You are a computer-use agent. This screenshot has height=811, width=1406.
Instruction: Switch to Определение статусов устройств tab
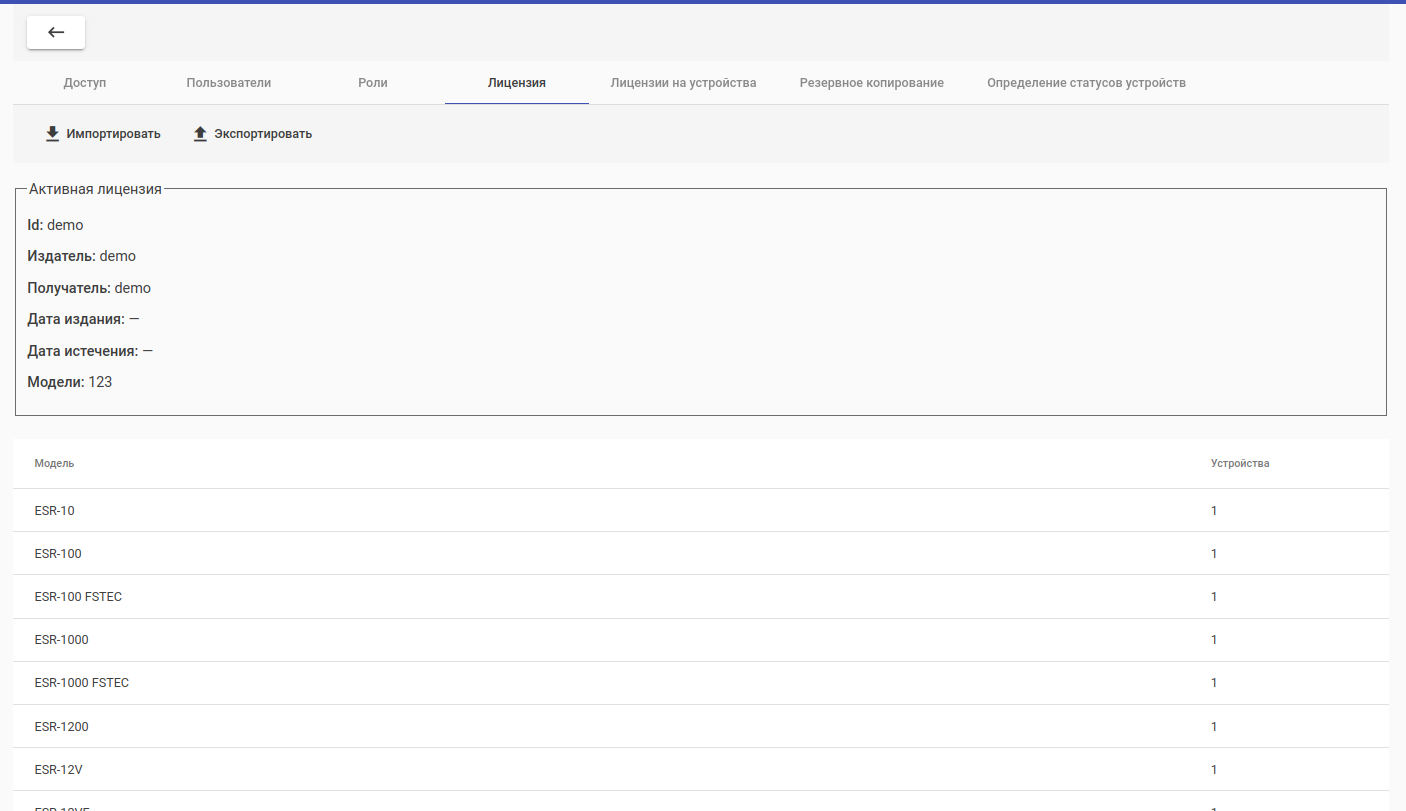pyautogui.click(x=1086, y=83)
